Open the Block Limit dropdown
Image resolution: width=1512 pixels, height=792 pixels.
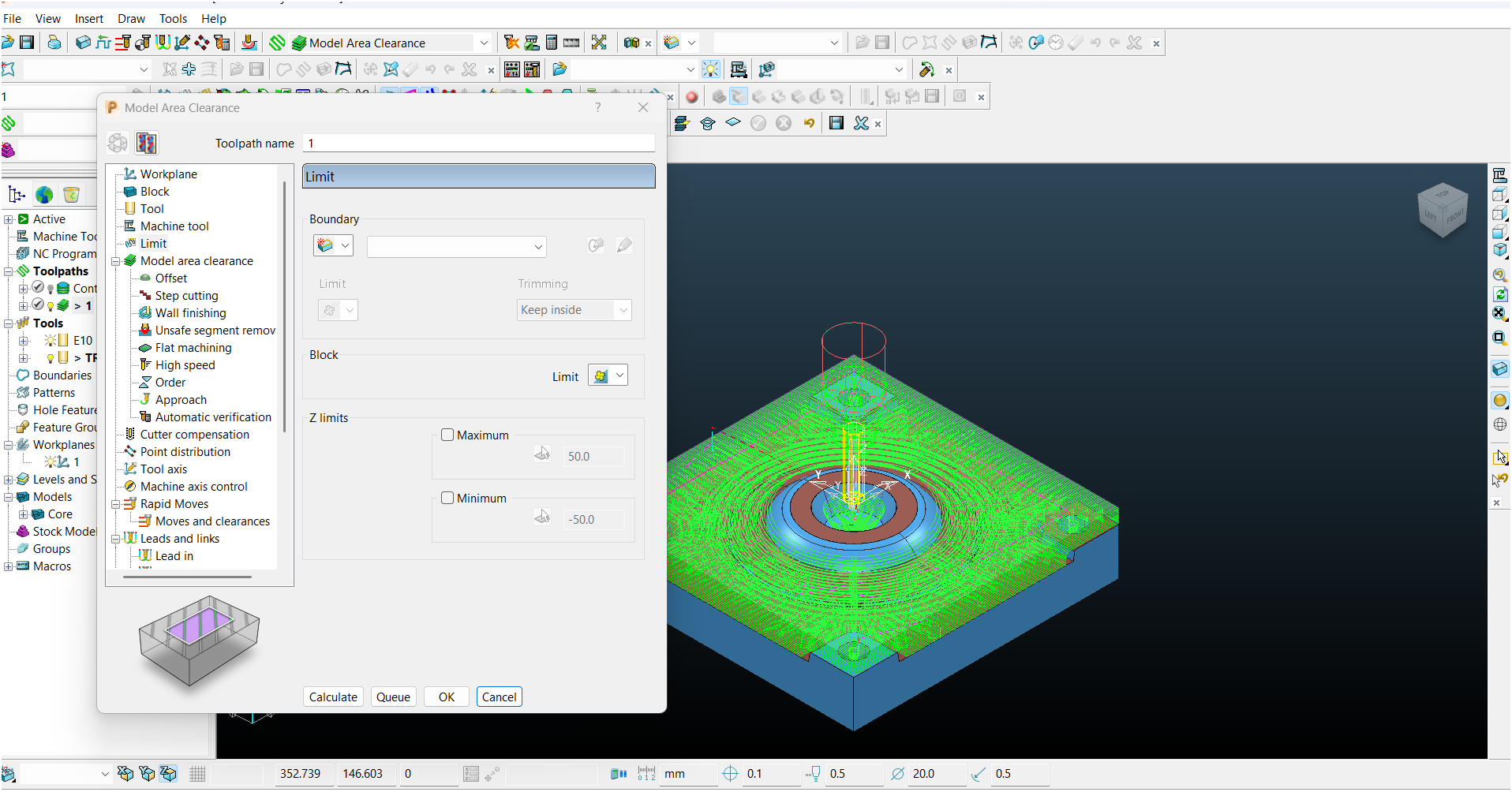click(619, 376)
